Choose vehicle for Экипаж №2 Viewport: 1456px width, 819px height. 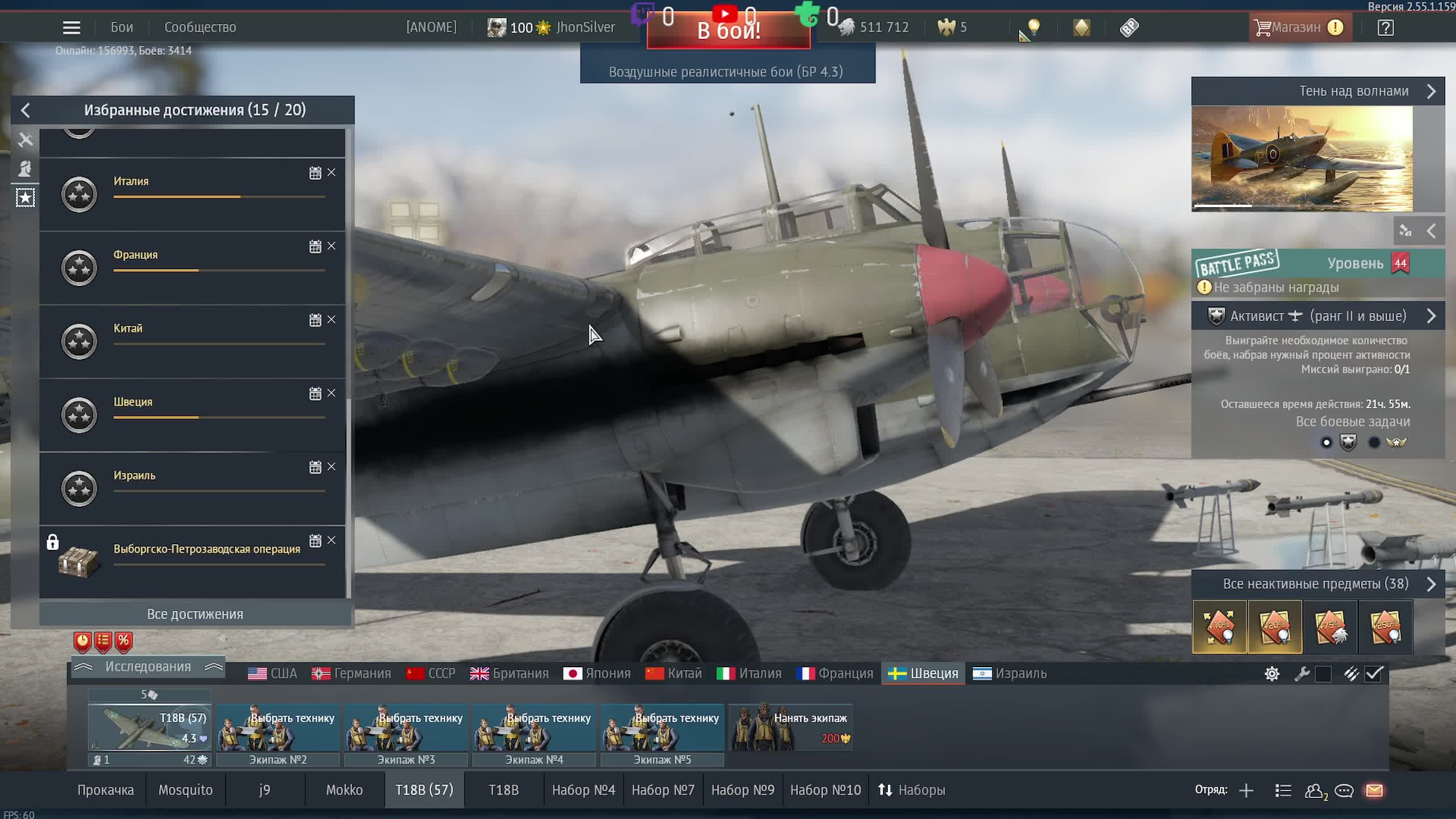[x=278, y=727]
